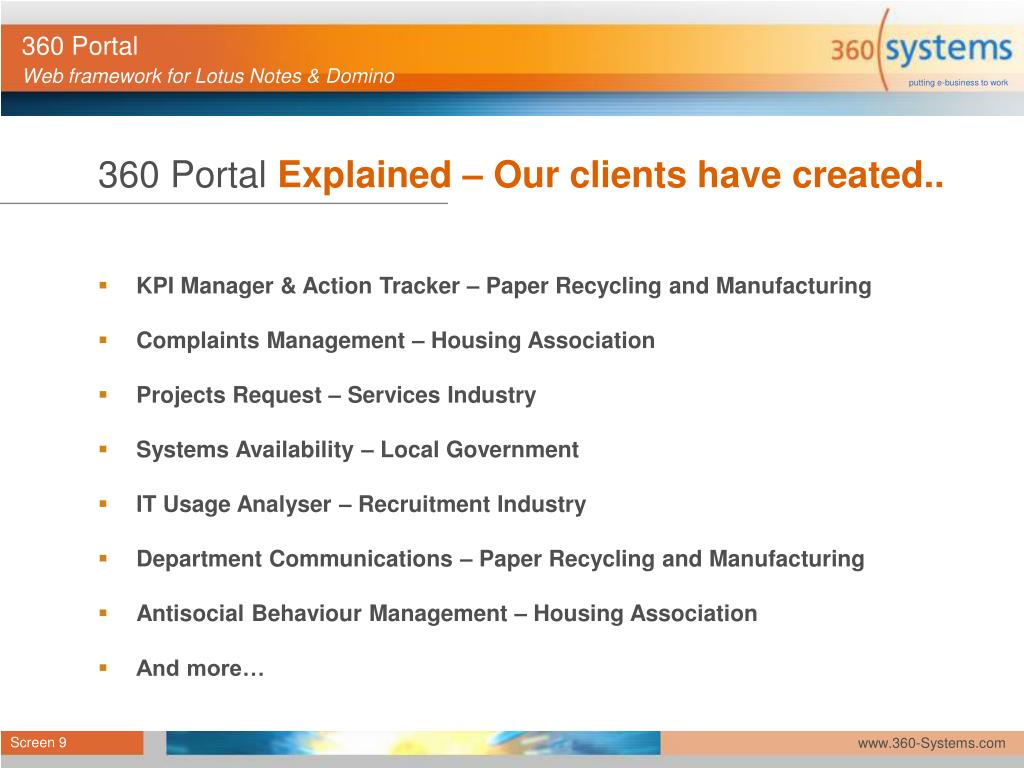Click the slide heading 'Explained – Our clients have created..'
1024x768 pixels.
click(x=611, y=175)
